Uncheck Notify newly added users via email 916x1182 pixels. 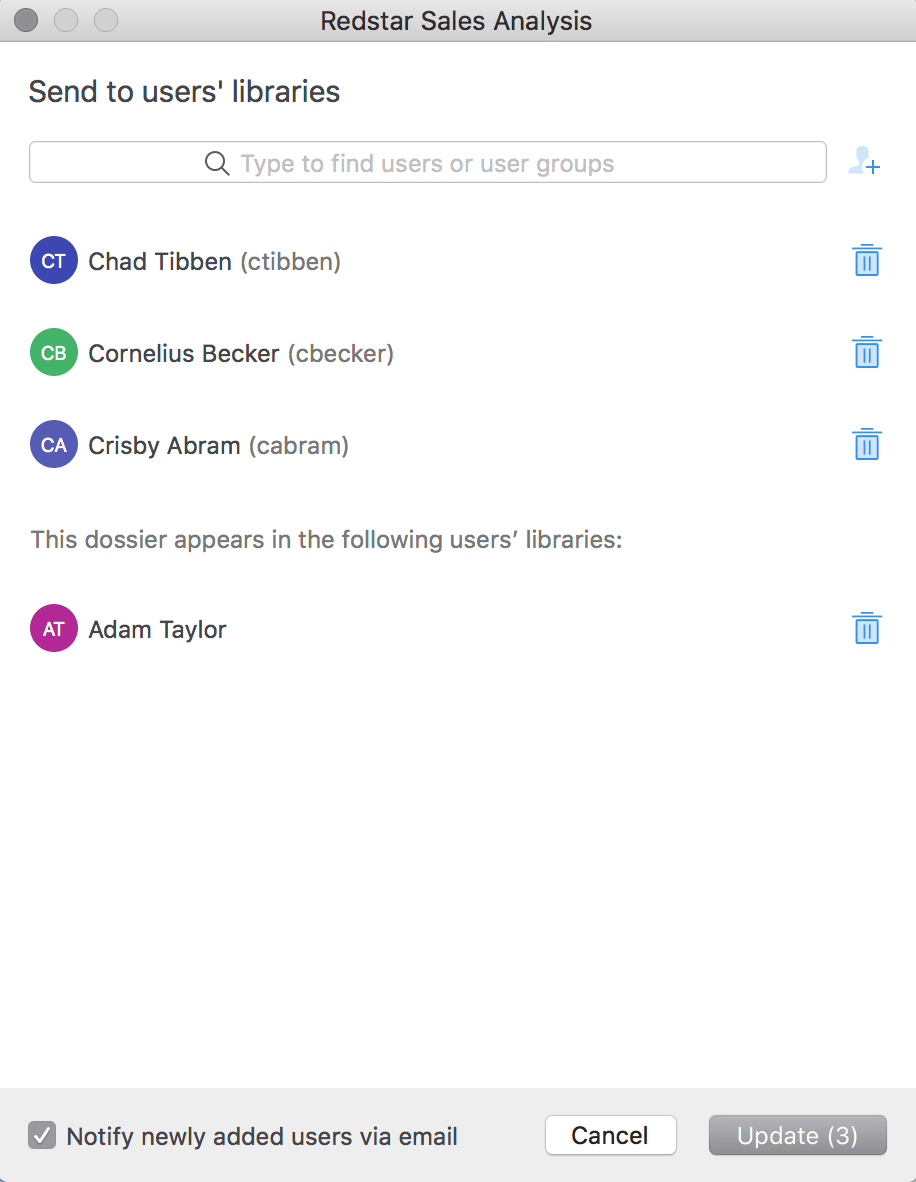pyautogui.click(x=42, y=1135)
